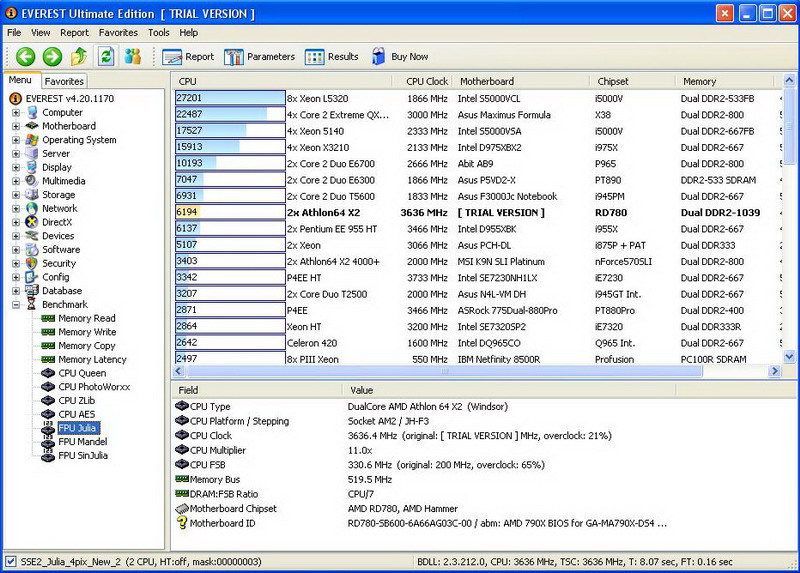800x573 pixels.
Task: Click the horizontal scrollbar right arrow
Action: tap(774, 371)
